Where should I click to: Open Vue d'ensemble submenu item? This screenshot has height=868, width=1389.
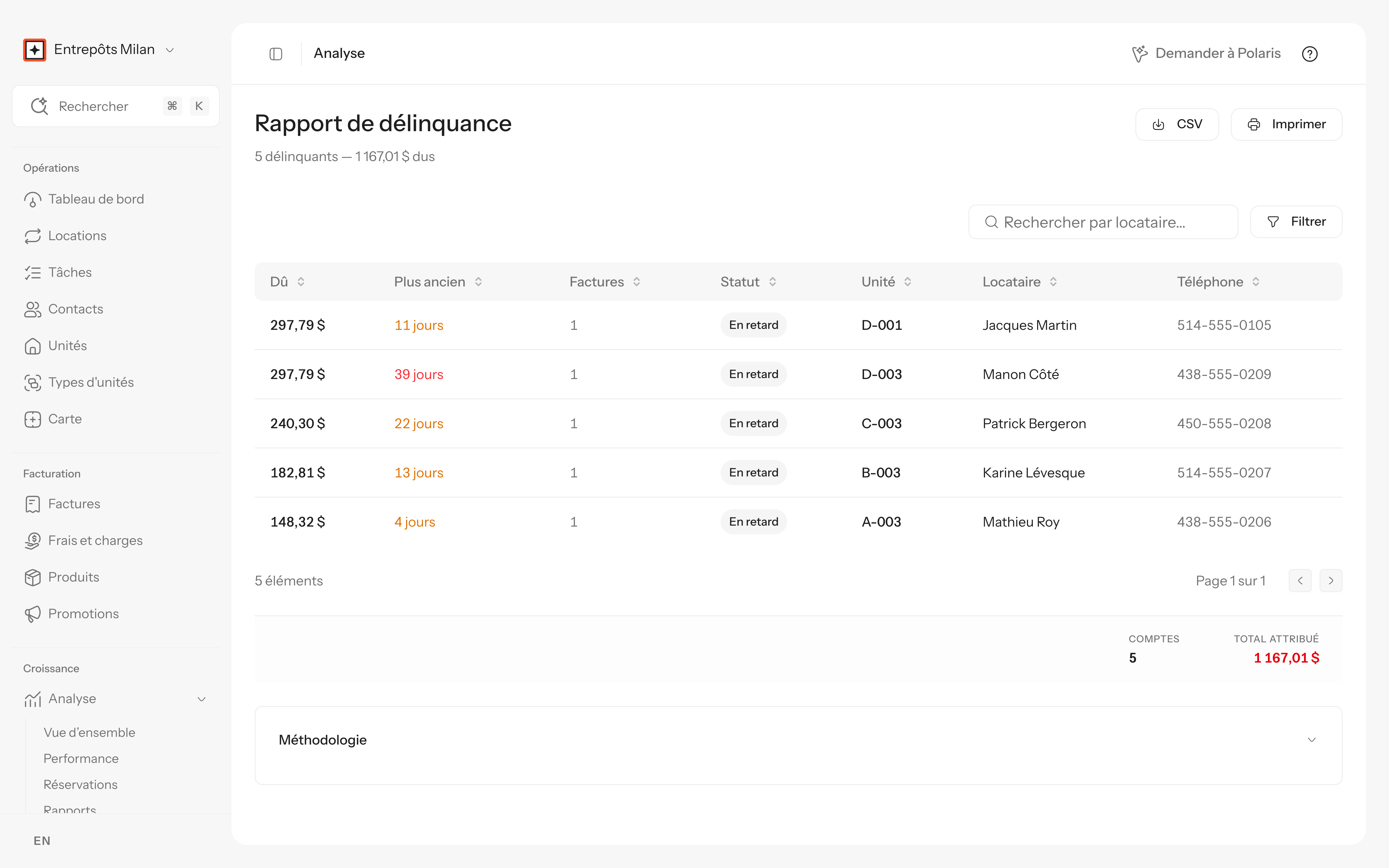(x=89, y=733)
